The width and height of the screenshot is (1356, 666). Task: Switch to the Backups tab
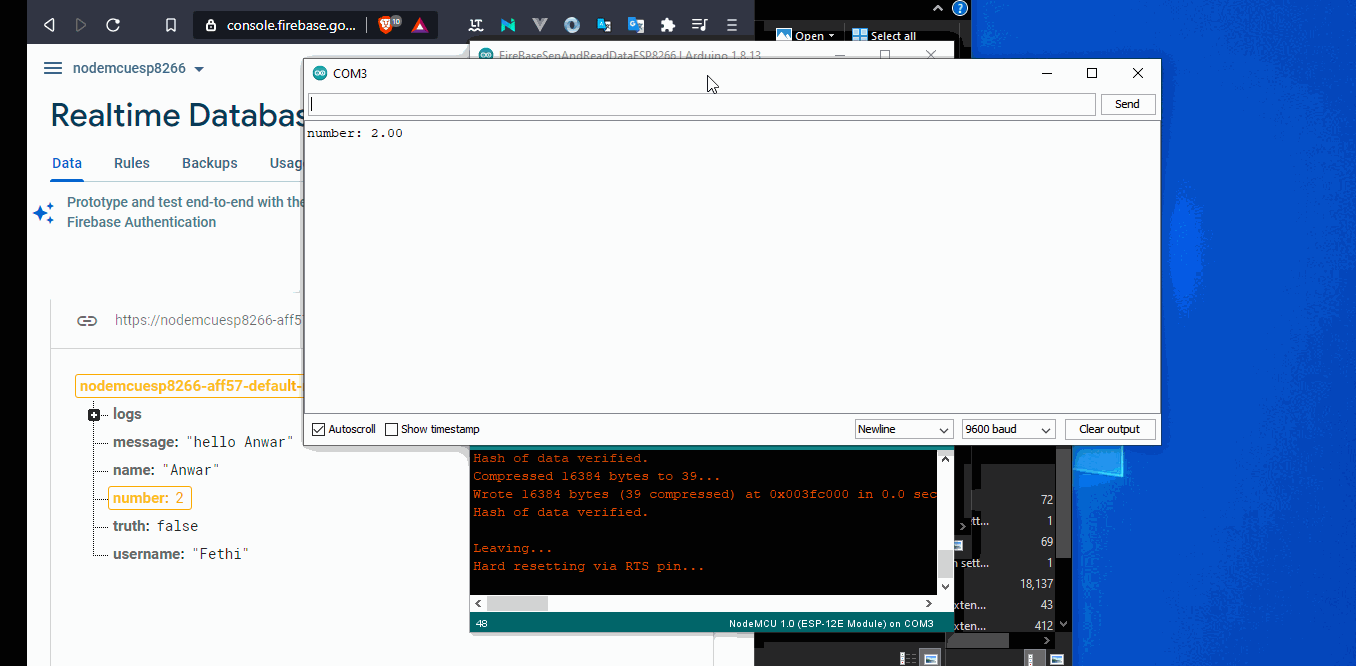[x=210, y=163]
